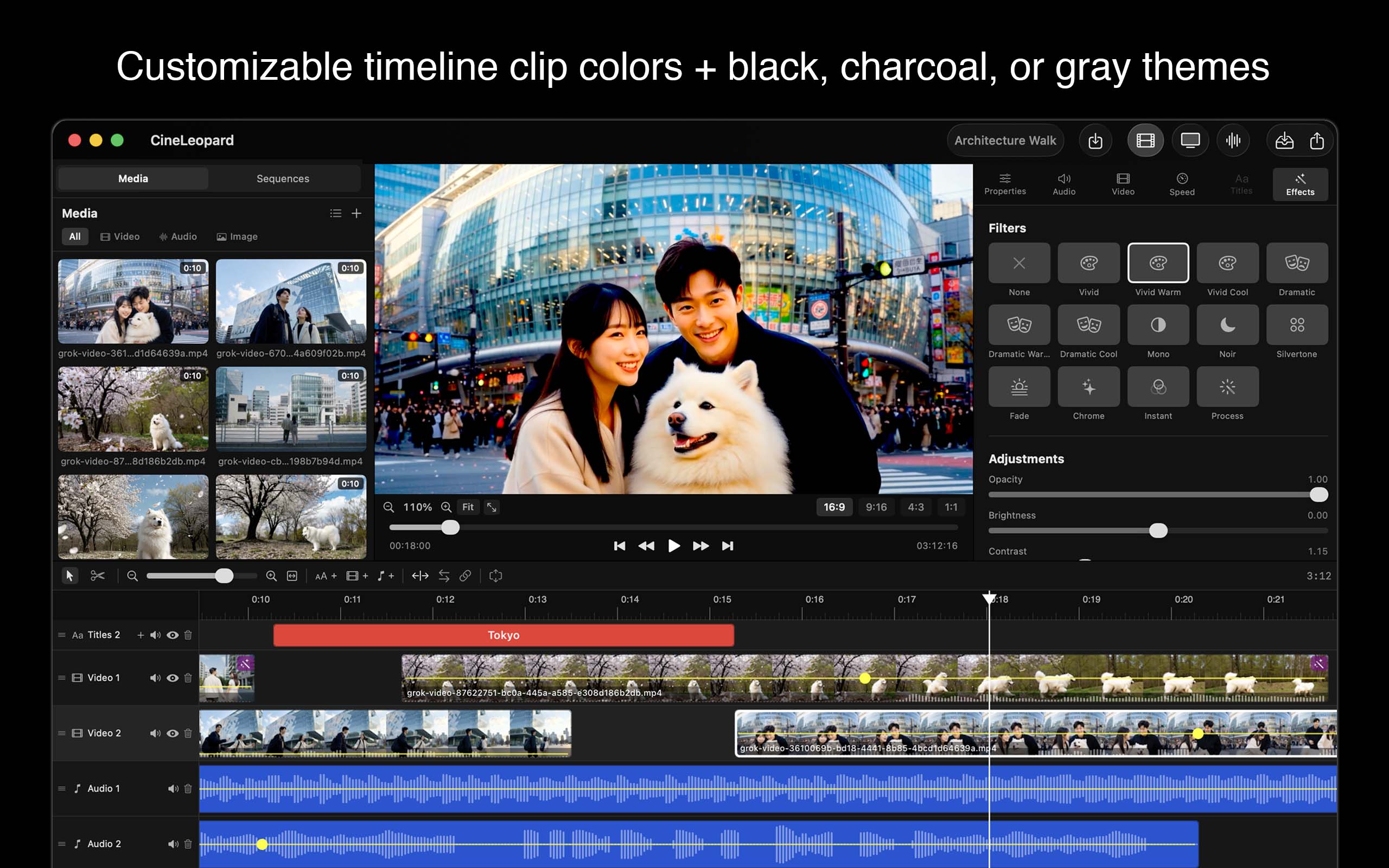Viewport: 1389px width, 868px height.
Task: Open the Speed panel
Action: pos(1182,183)
